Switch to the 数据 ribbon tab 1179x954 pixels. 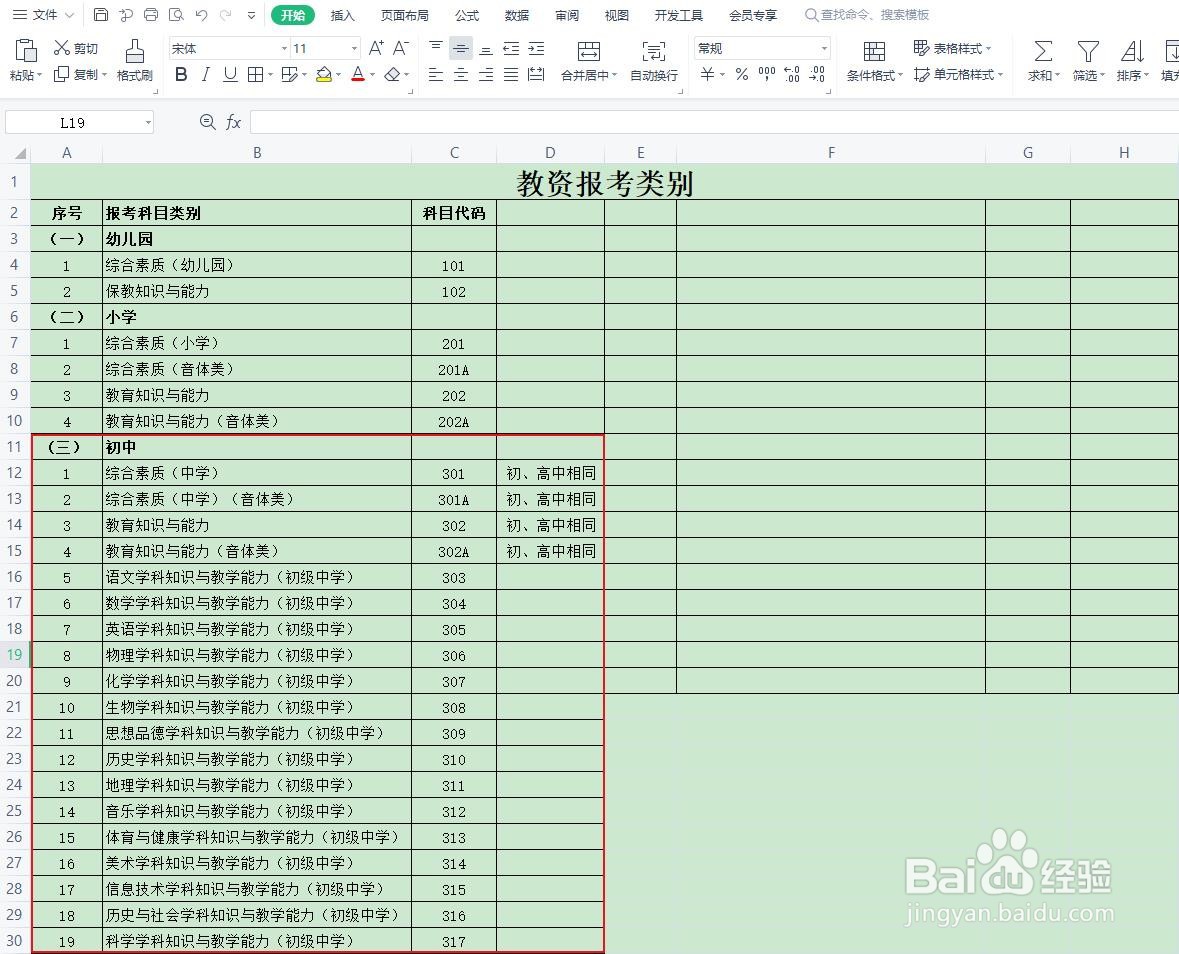pos(517,14)
